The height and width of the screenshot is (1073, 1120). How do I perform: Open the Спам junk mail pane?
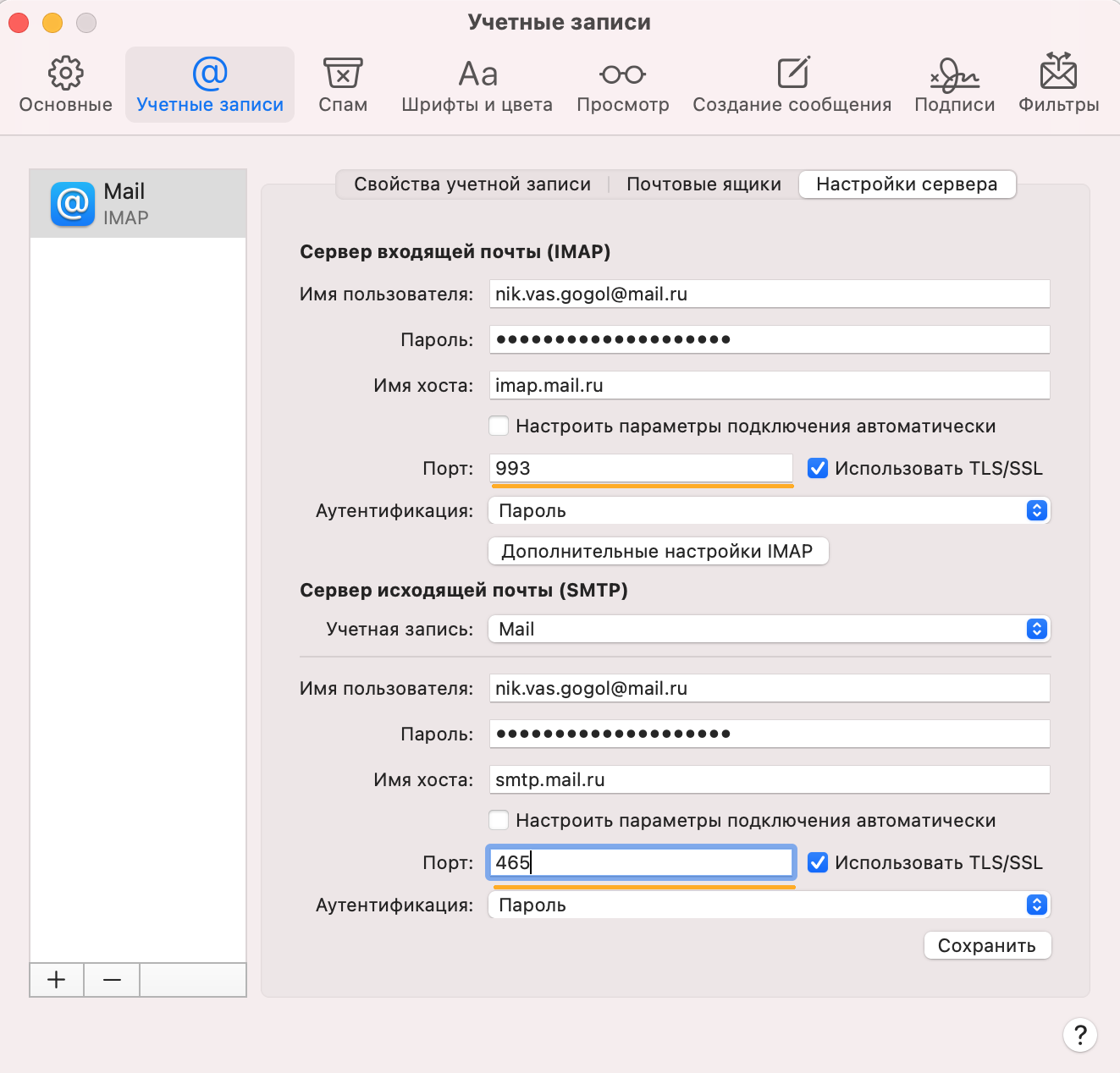point(343,85)
